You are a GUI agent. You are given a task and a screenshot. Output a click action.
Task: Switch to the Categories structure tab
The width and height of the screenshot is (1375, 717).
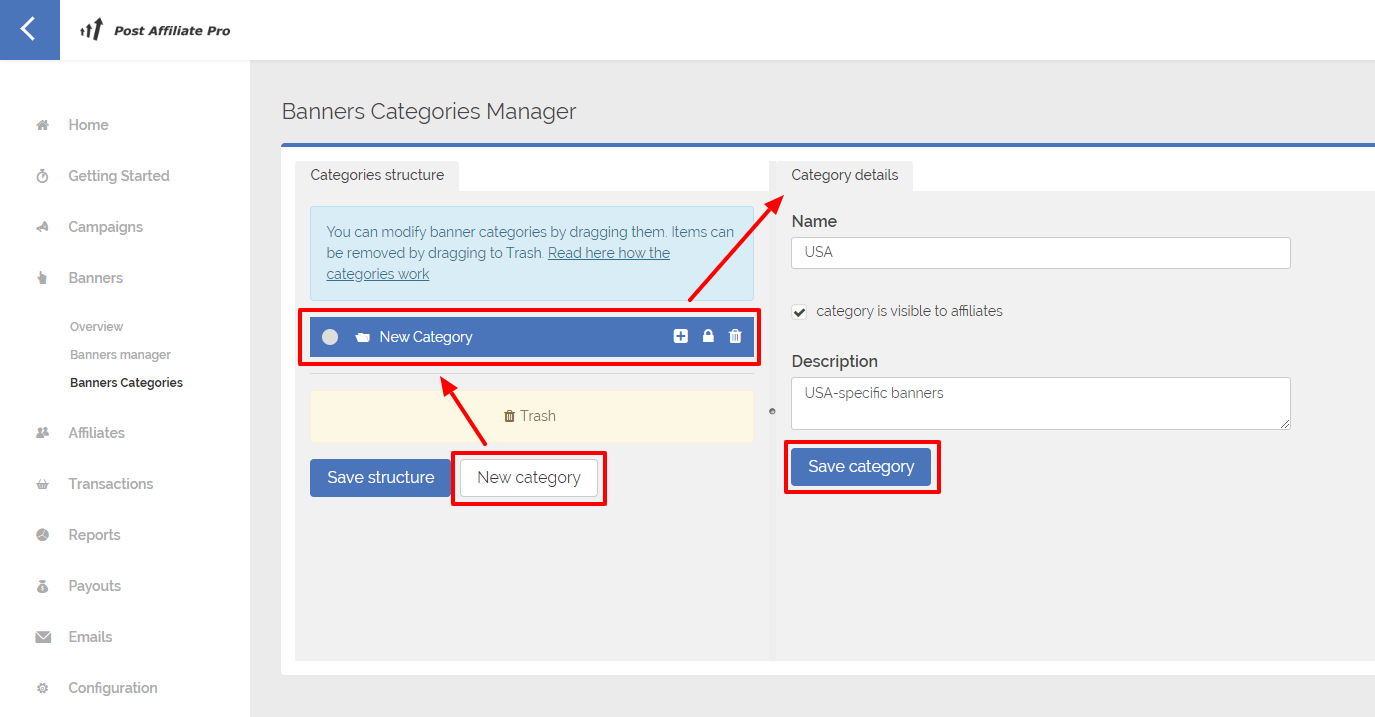(377, 175)
